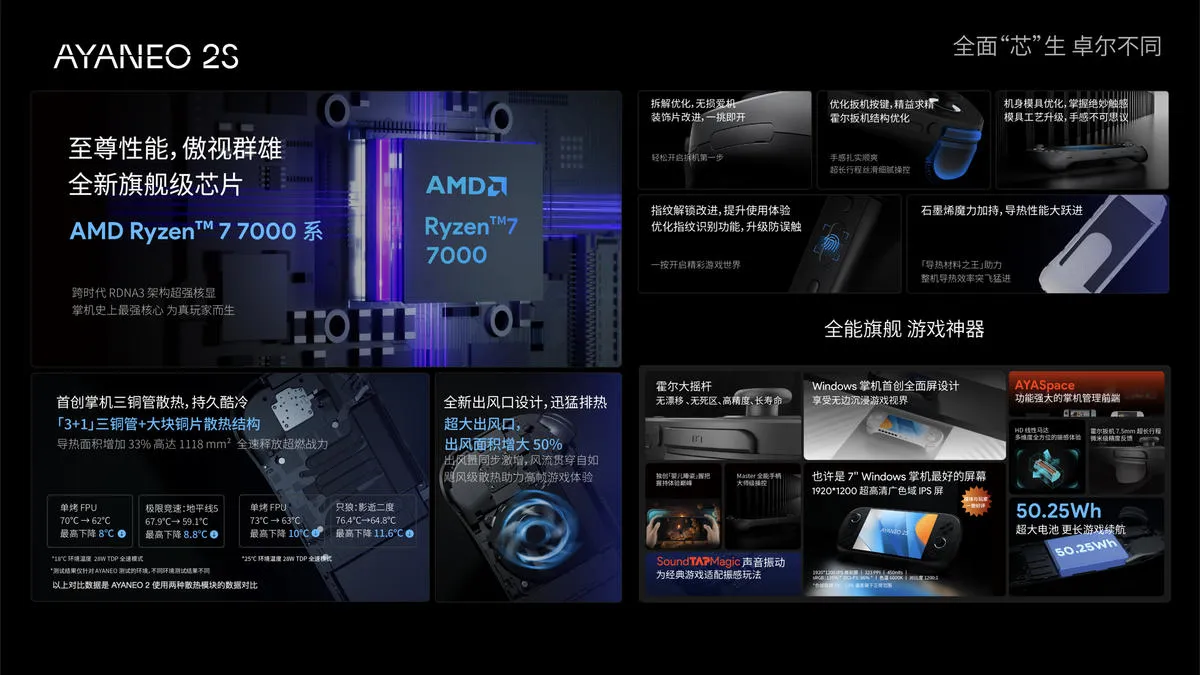The height and width of the screenshot is (675, 1200).
Task: Click the text 无漂移、无死区、高精度、长寿命
Action: pyautogui.click(x=720, y=400)
